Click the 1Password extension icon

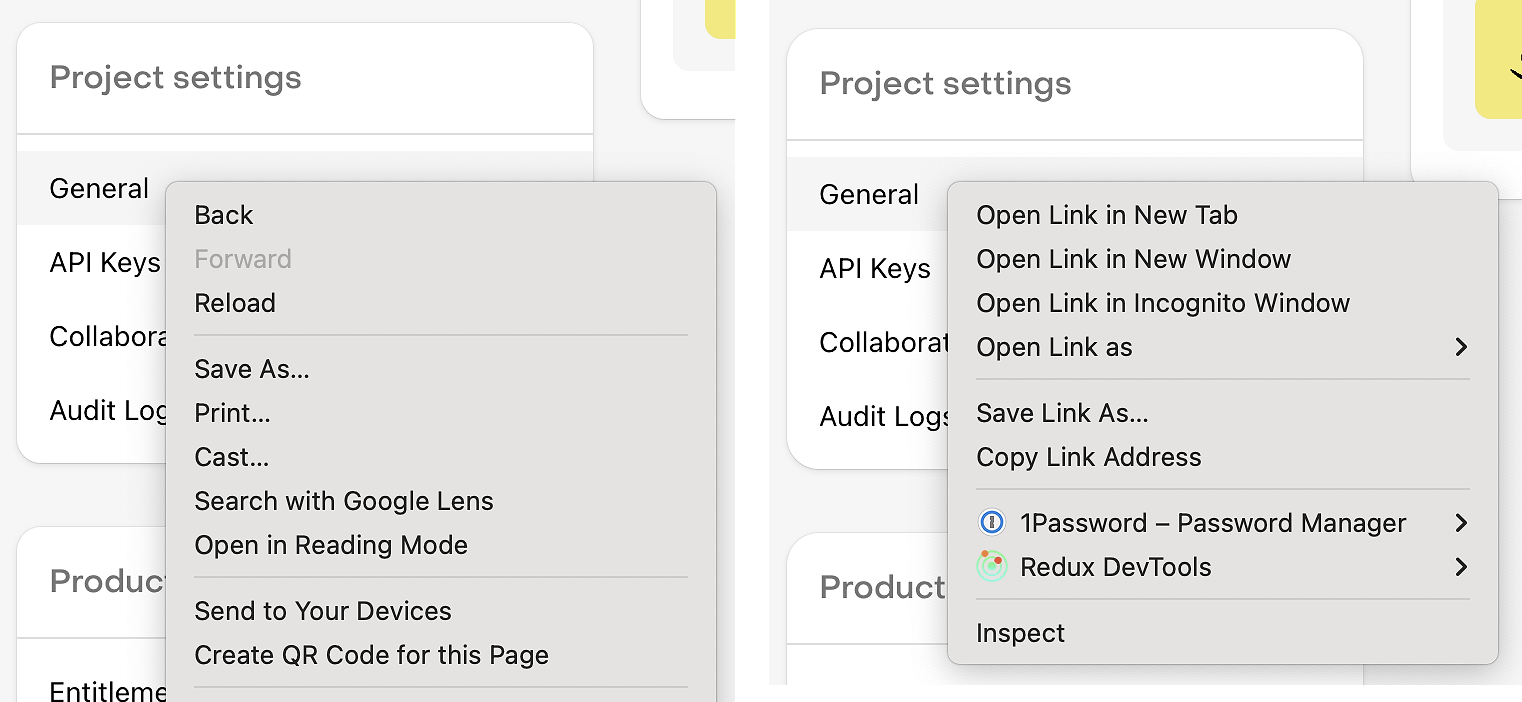click(991, 523)
